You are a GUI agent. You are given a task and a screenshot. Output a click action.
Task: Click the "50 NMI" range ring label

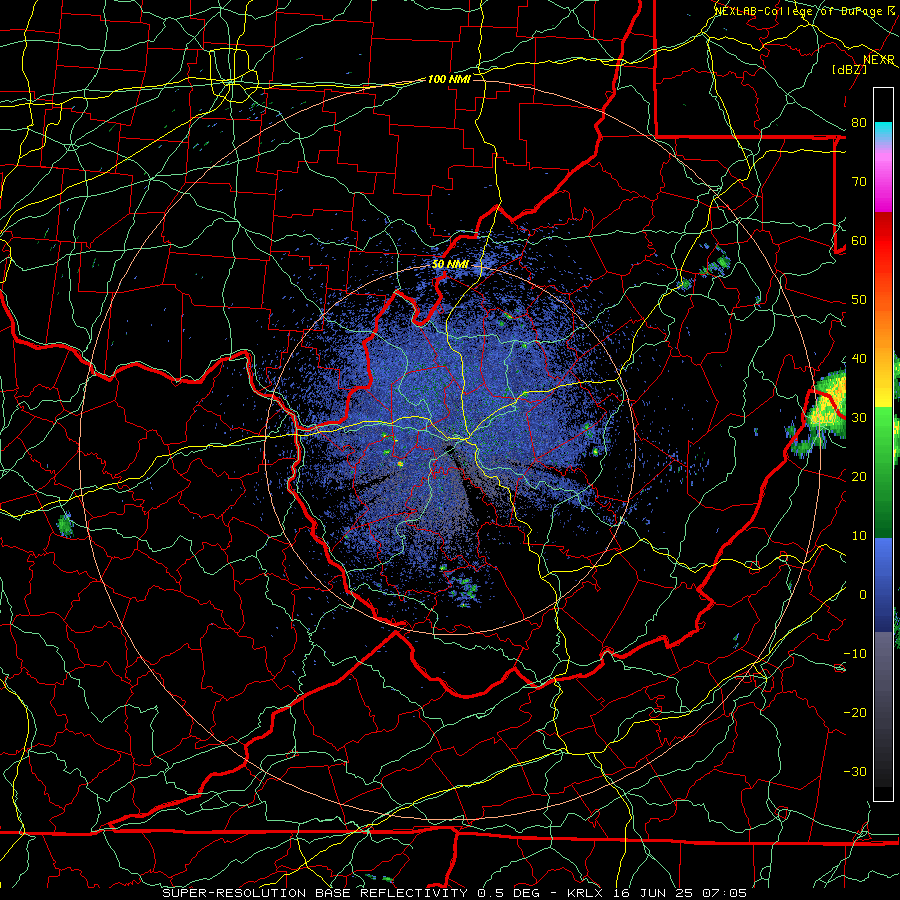coord(450,265)
